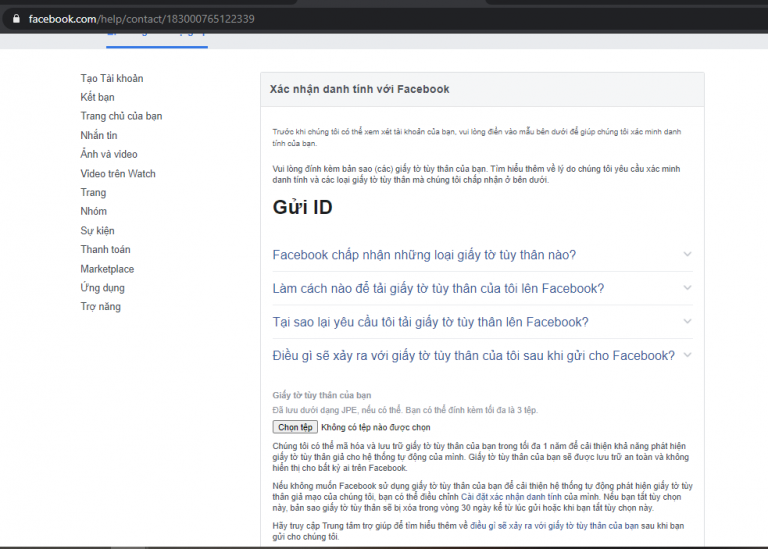768x549 pixels.
Task: Click chevron beside "Facebook chấp nhận" question
Action: pos(687,254)
